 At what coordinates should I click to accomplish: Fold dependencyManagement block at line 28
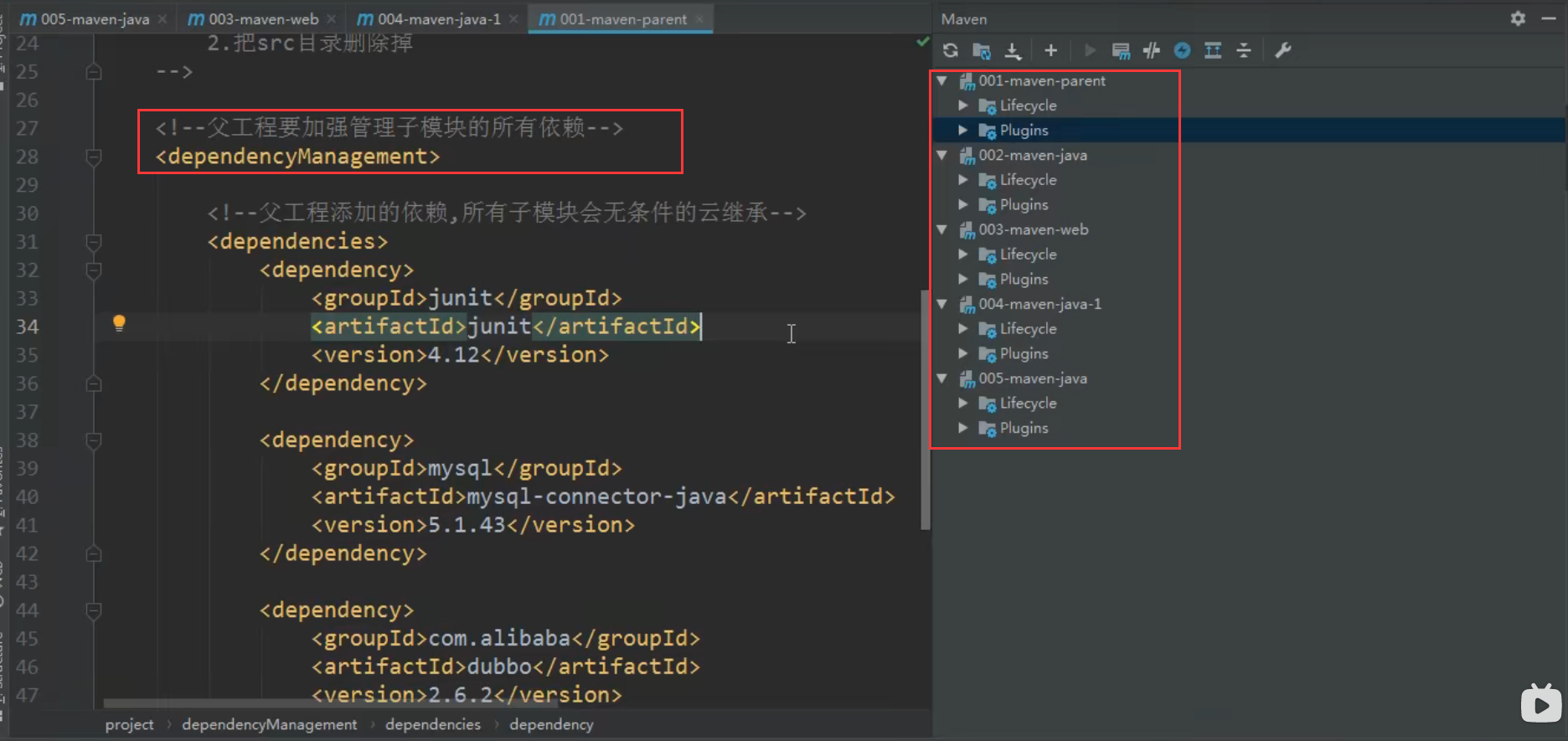point(94,157)
